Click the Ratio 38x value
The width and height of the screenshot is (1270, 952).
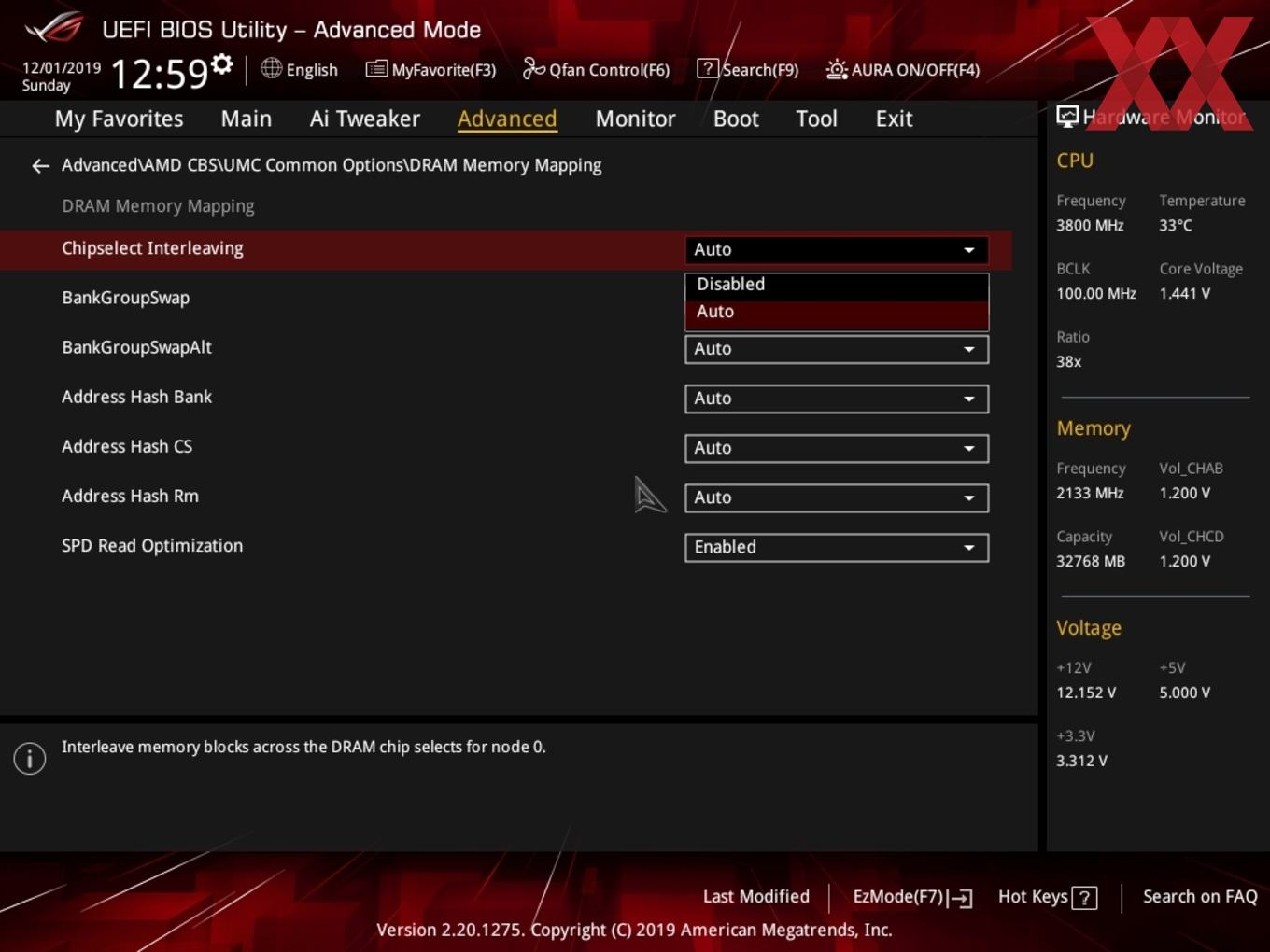click(x=1068, y=361)
